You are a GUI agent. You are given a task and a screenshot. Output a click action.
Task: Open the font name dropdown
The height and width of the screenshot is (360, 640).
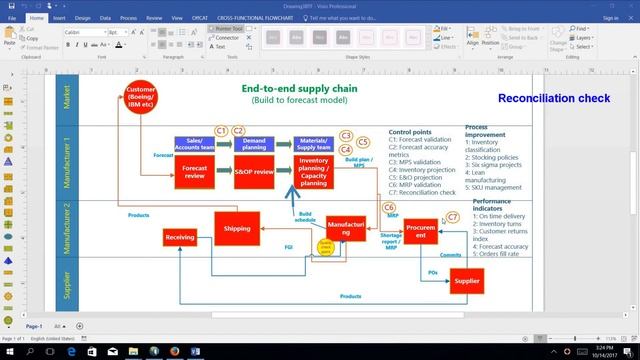point(105,32)
